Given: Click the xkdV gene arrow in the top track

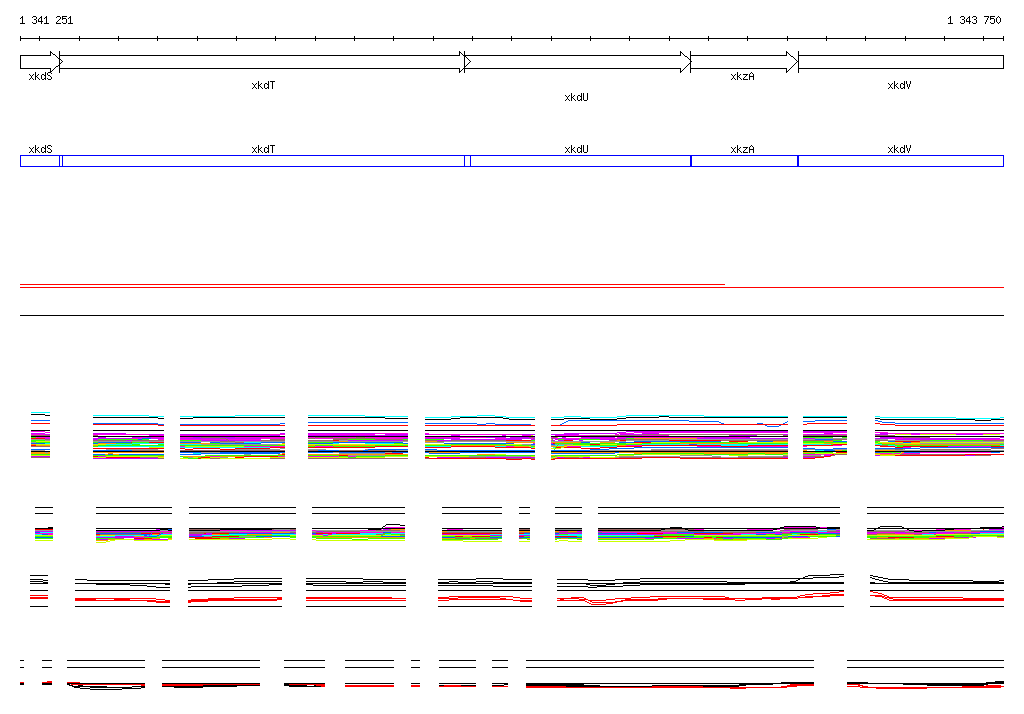Looking at the screenshot, I should (901, 62).
